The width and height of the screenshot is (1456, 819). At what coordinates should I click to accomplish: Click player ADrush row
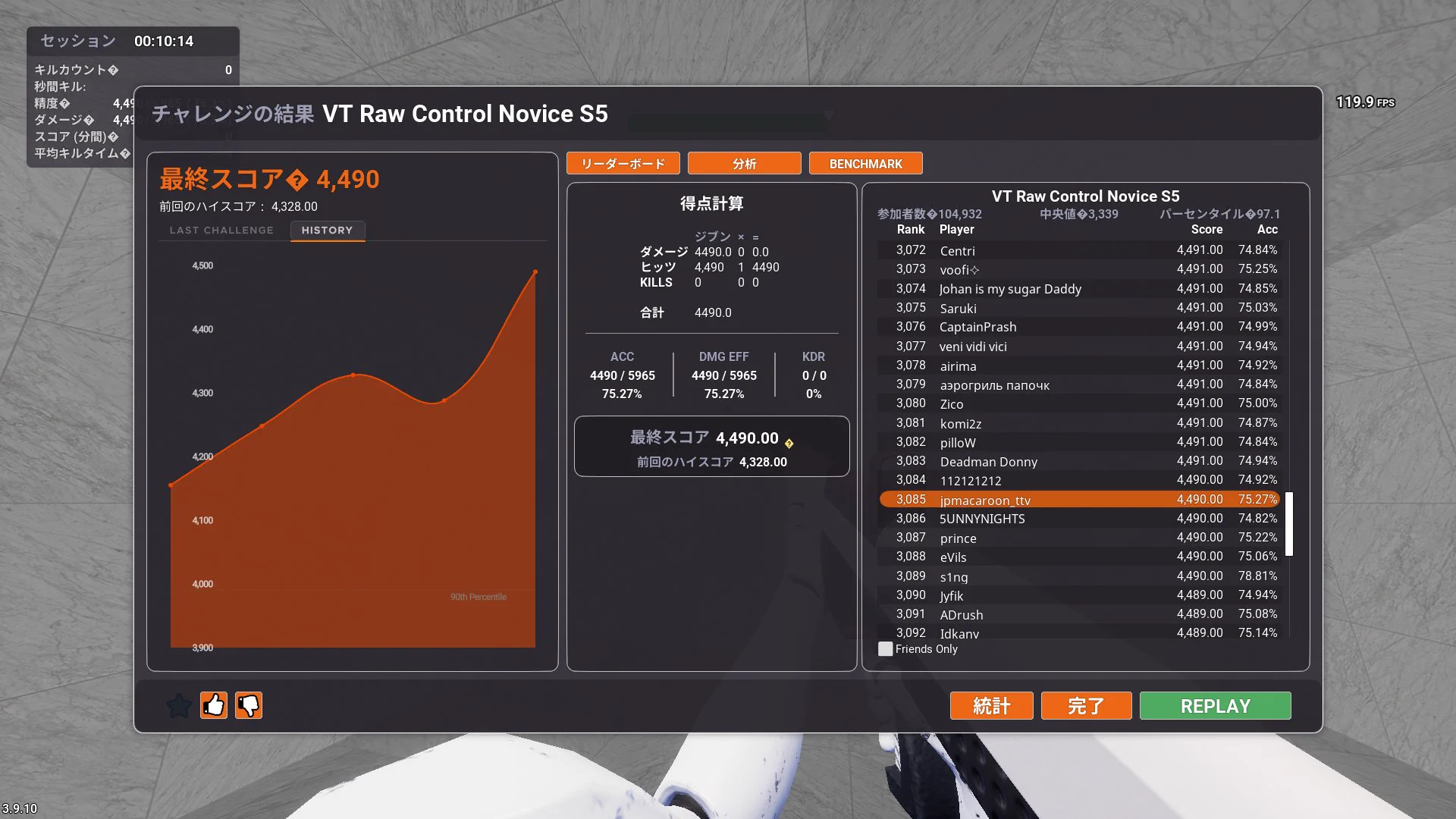point(1079,614)
